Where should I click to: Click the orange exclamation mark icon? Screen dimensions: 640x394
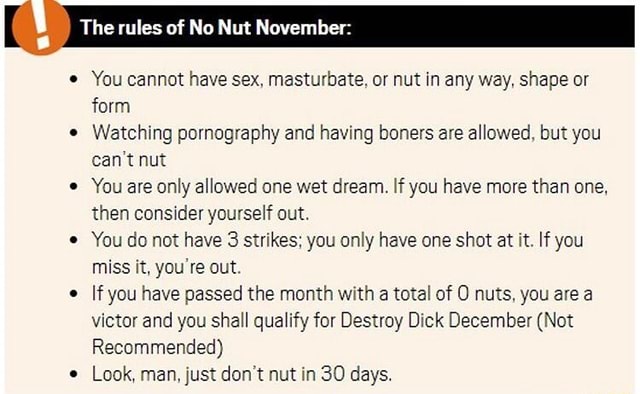41,27
